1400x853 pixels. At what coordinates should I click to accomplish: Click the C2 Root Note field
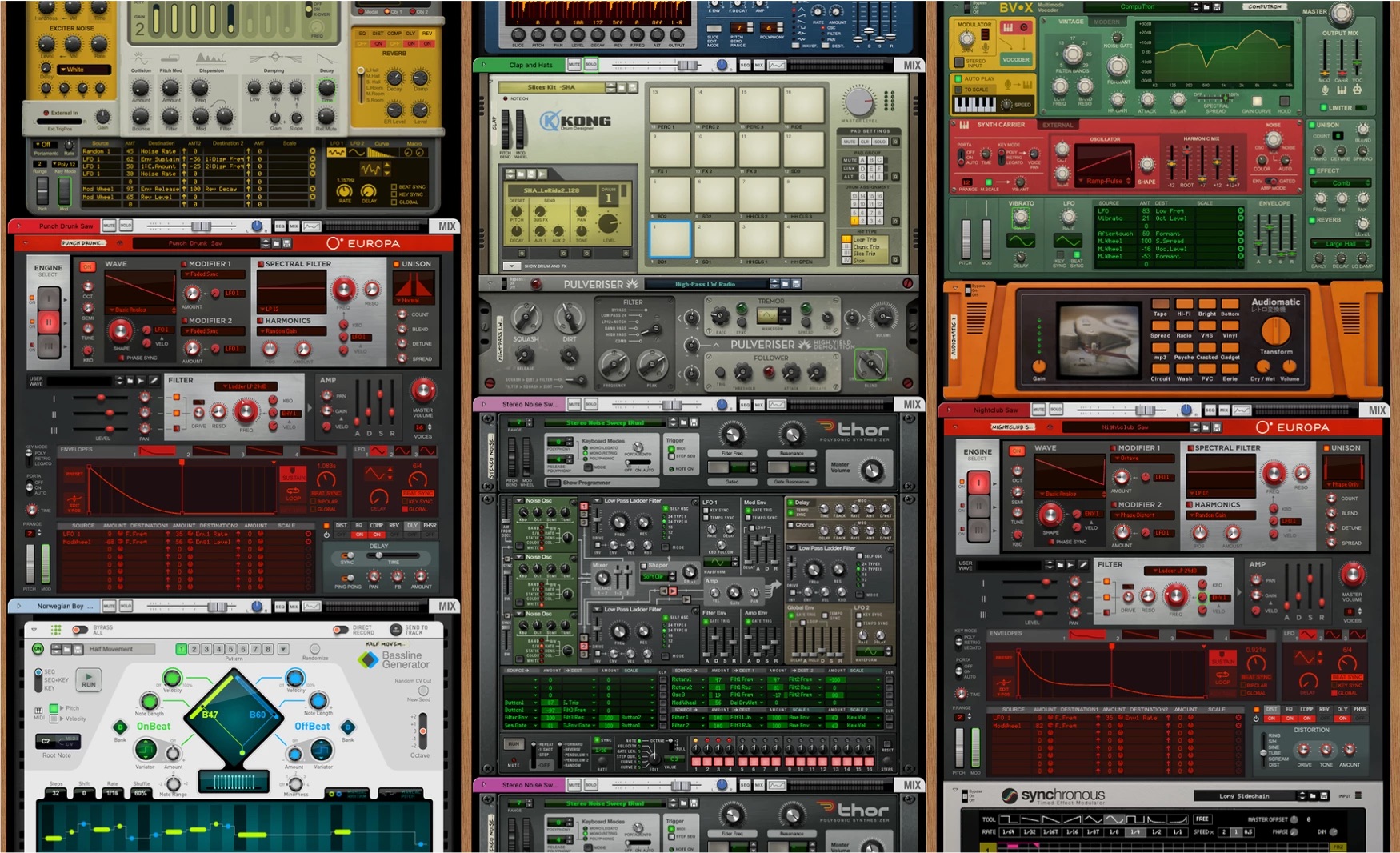(59, 741)
